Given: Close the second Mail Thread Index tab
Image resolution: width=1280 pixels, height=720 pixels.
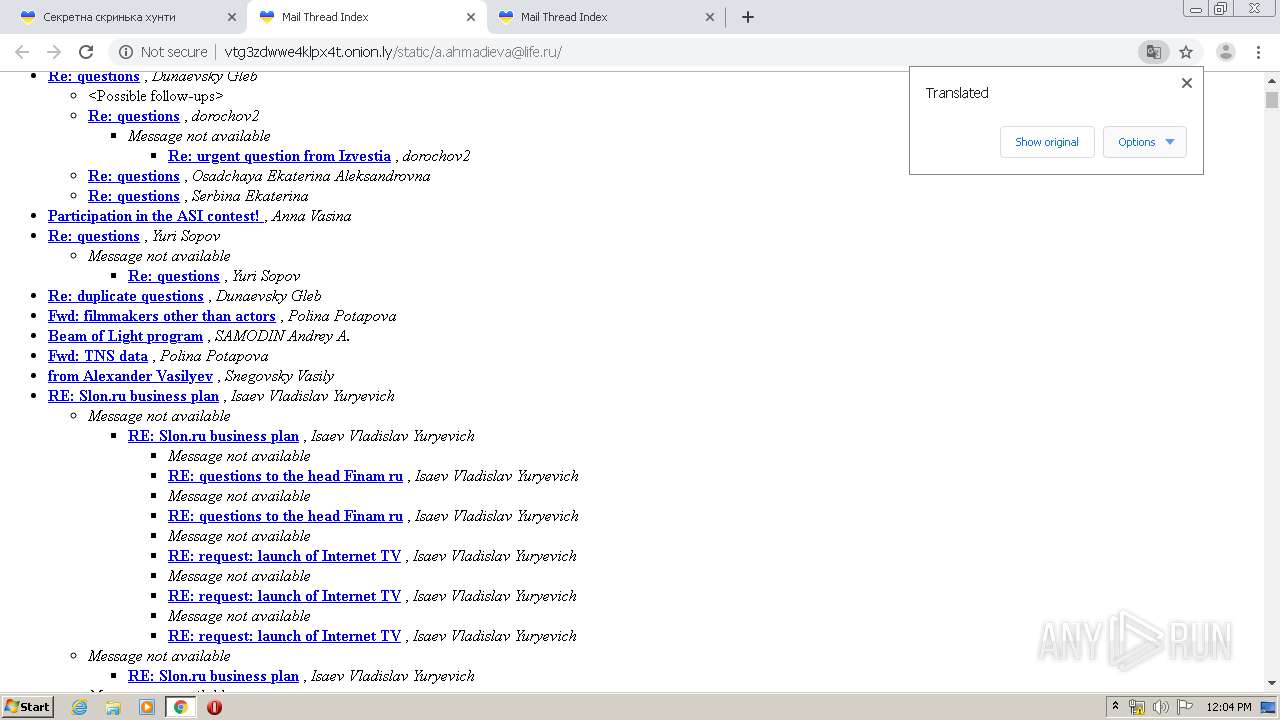Looking at the screenshot, I should click(710, 17).
